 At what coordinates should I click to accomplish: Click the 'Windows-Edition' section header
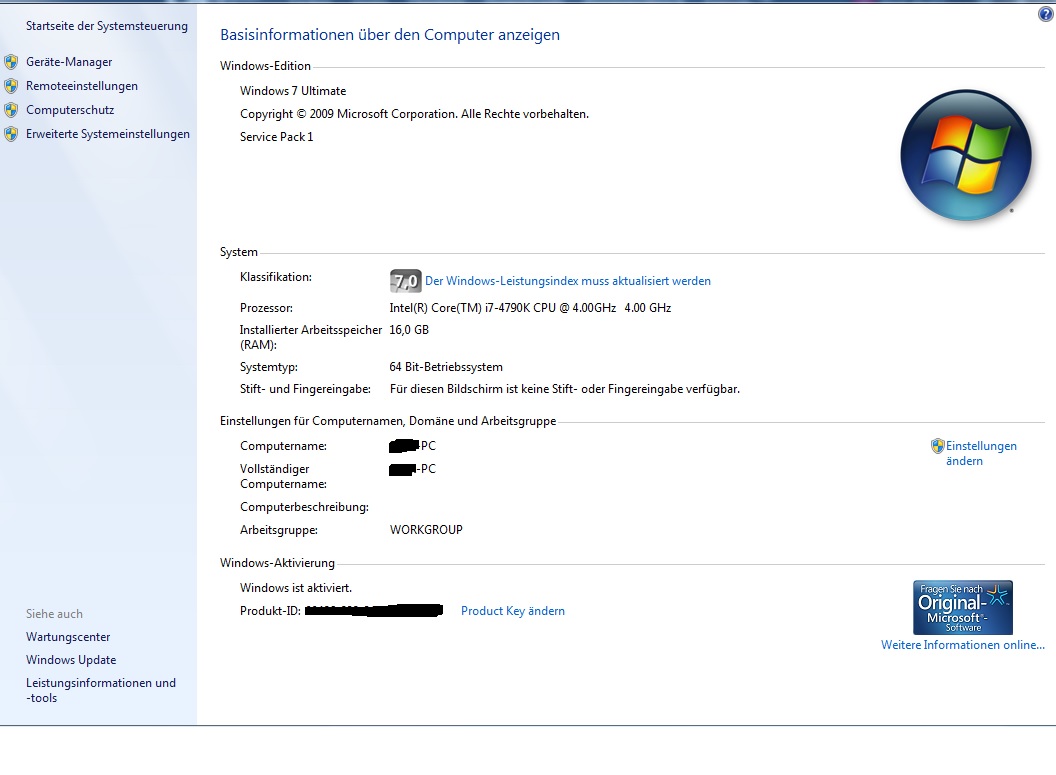(x=265, y=66)
